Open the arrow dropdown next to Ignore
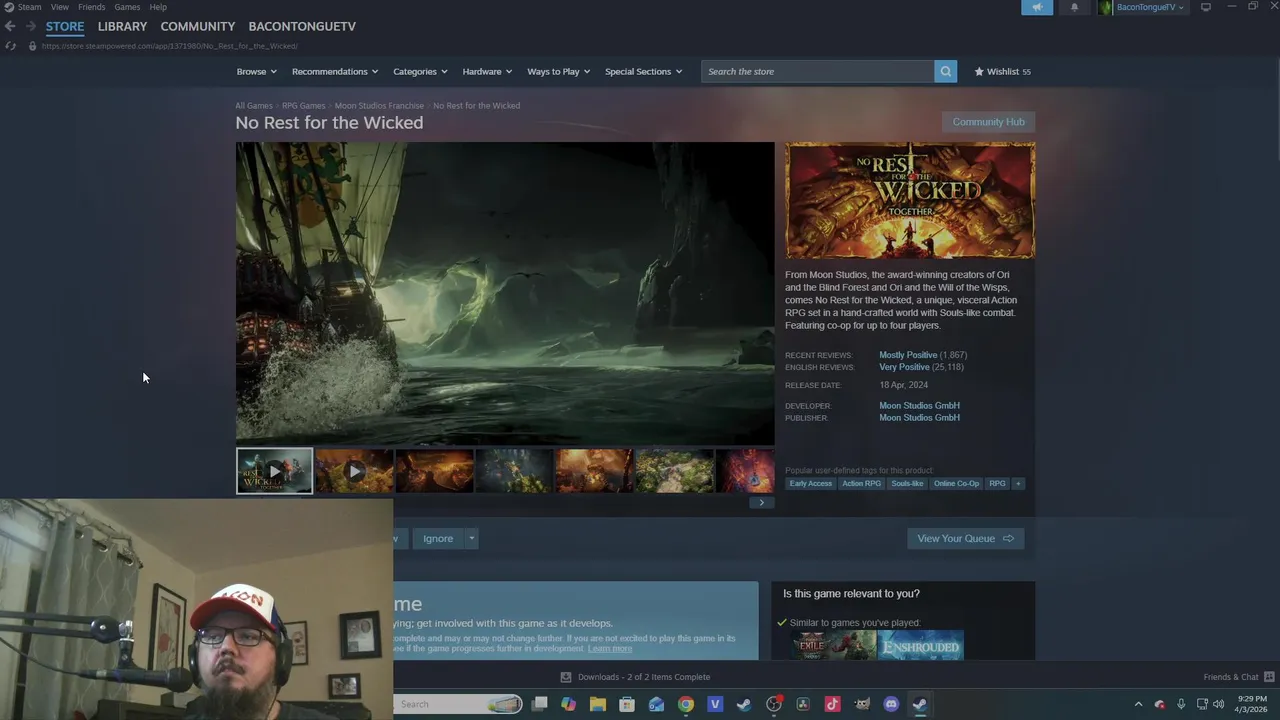The height and width of the screenshot is (720, 1280). click(x=471, y=538)
